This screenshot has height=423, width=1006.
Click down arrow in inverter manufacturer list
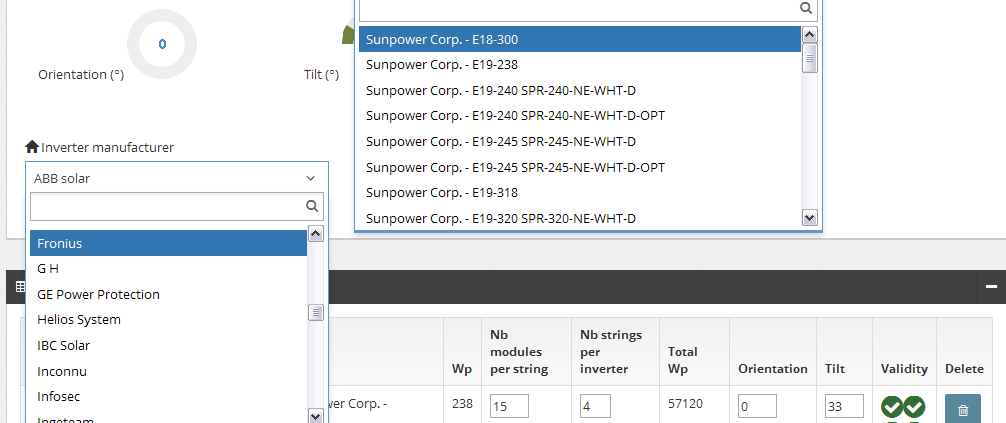(315, 416)
